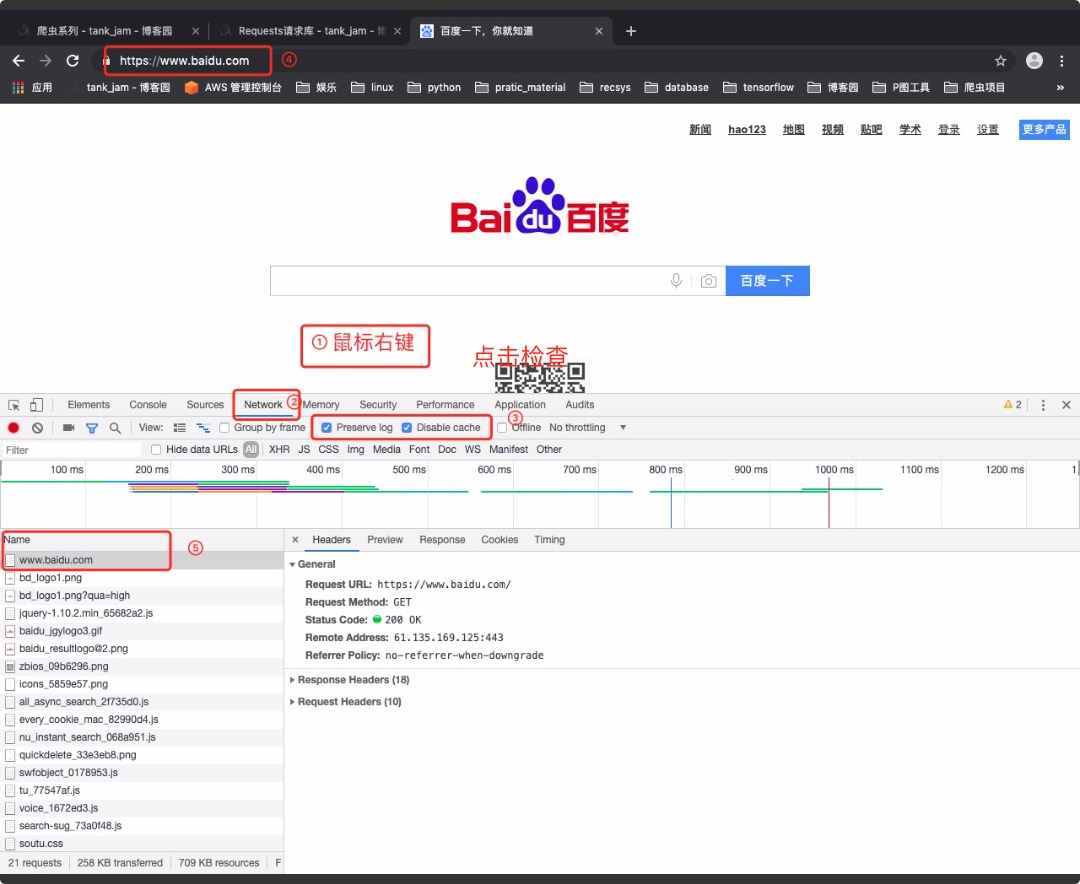The height and width of the screenshot is (884, 1080).
Task: Focus the network Filter text field
Action: pos(71,450)
